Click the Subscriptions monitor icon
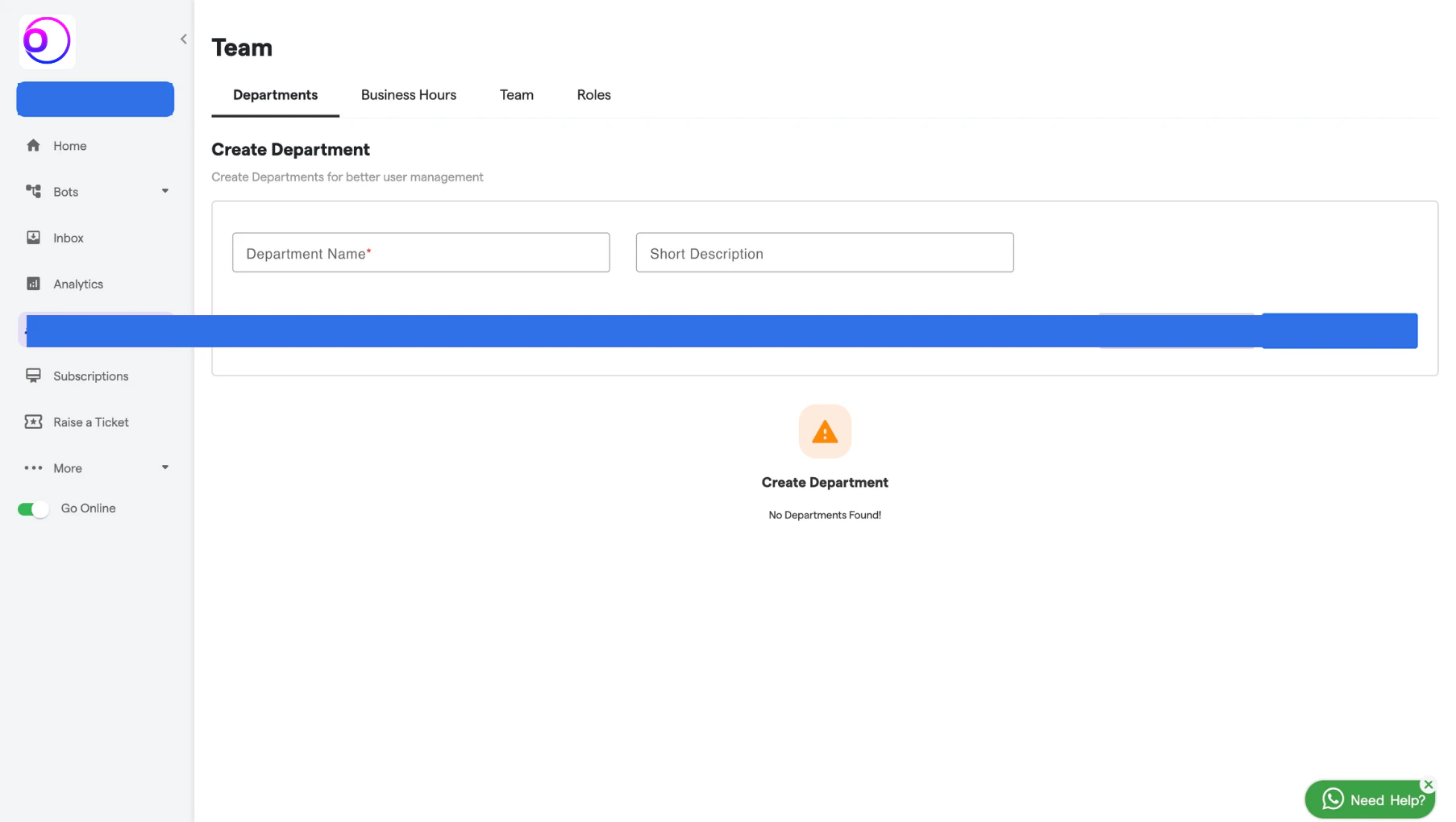This screenshot has width=1456, height=822. [x=33, y=376]
